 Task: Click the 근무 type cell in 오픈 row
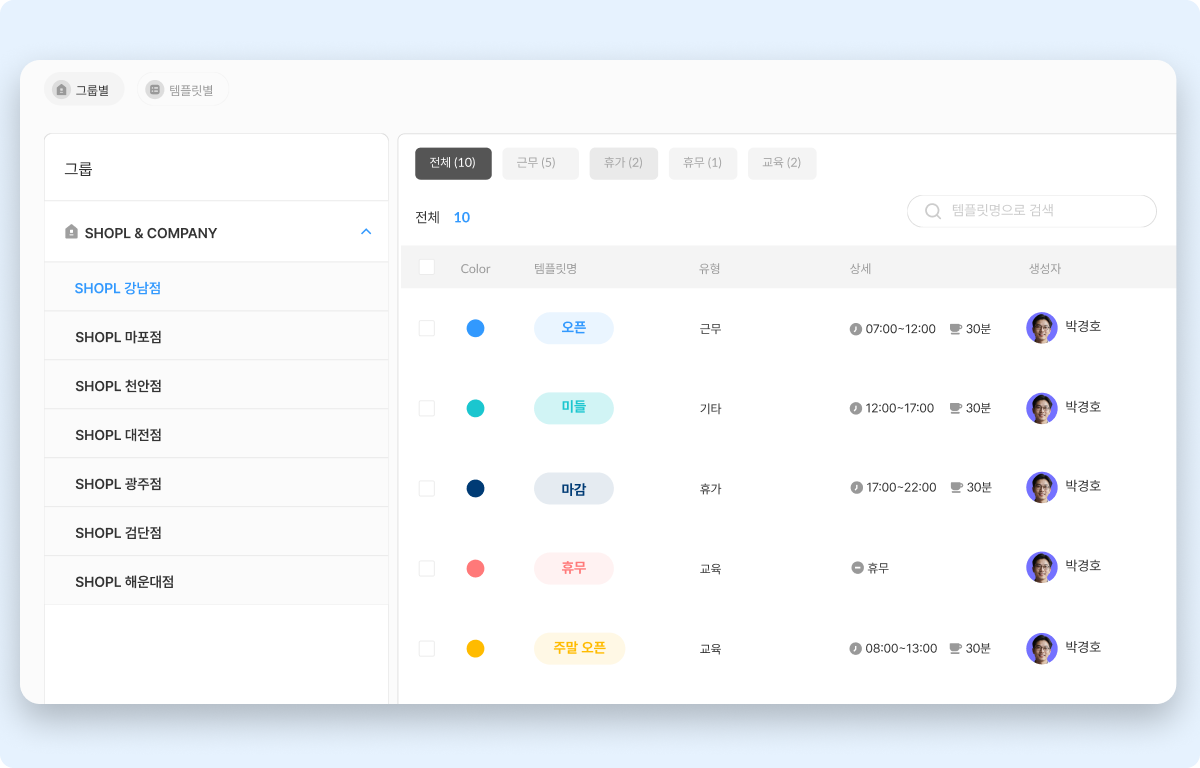click(x=710, y=329)
